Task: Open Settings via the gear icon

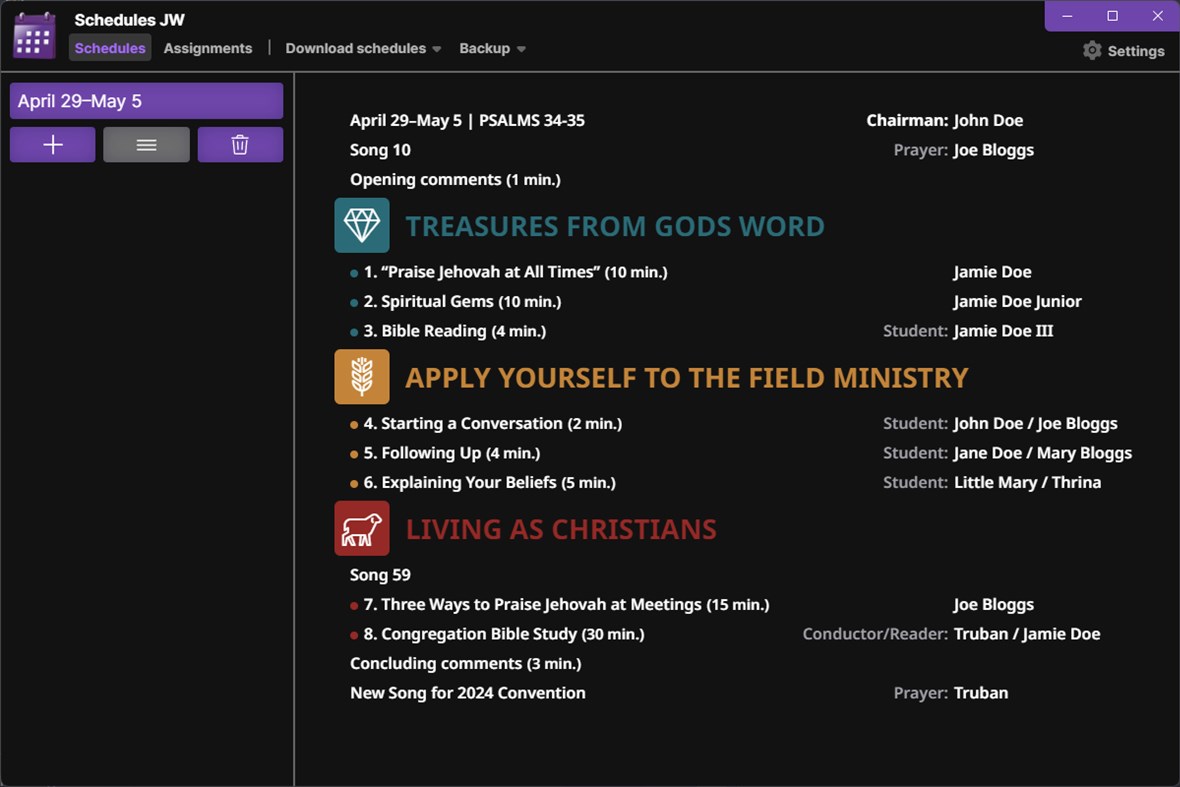Action: pyautogui.click(x=1091, y=50)
